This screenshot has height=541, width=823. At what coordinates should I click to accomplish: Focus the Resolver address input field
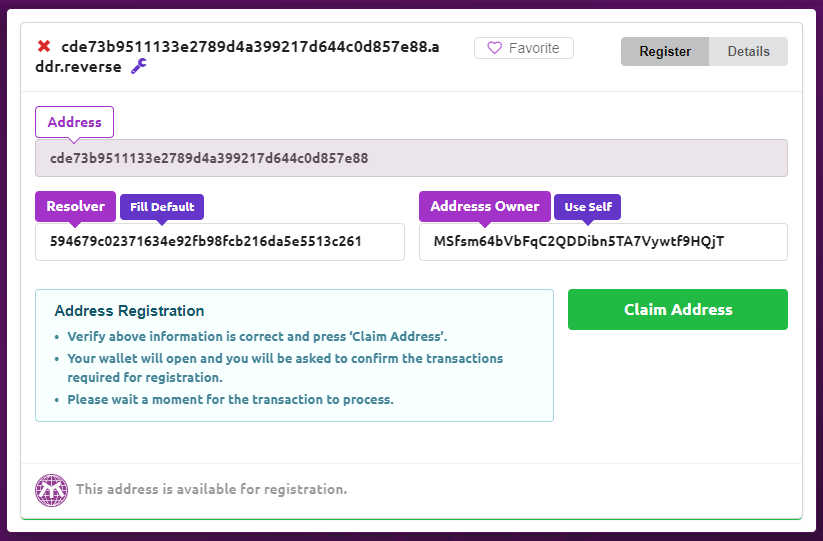point(220,242)
